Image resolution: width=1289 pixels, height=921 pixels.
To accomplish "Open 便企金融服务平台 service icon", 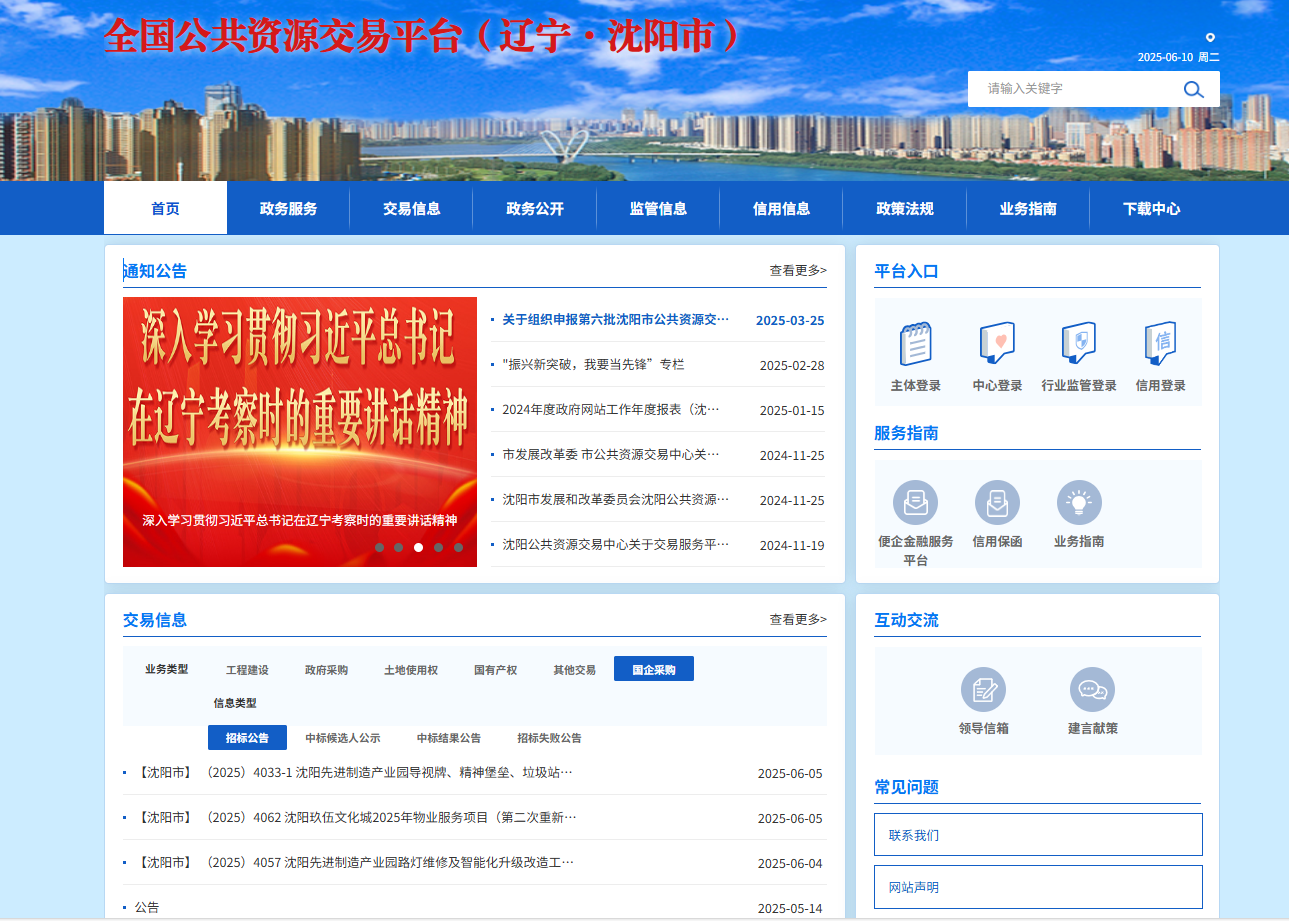I will tap(915, 502).
